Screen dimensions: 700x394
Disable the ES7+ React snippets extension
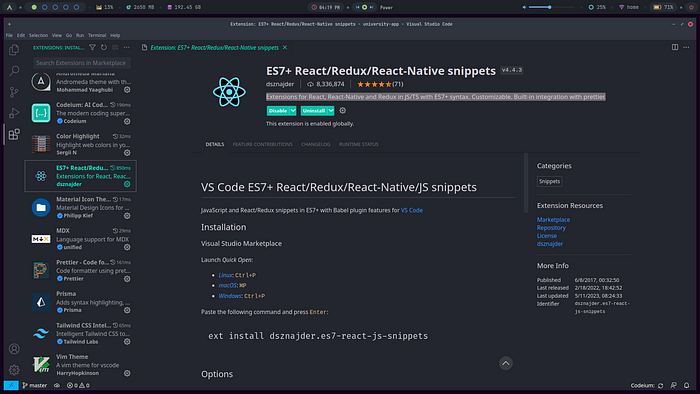coord(278,111)
